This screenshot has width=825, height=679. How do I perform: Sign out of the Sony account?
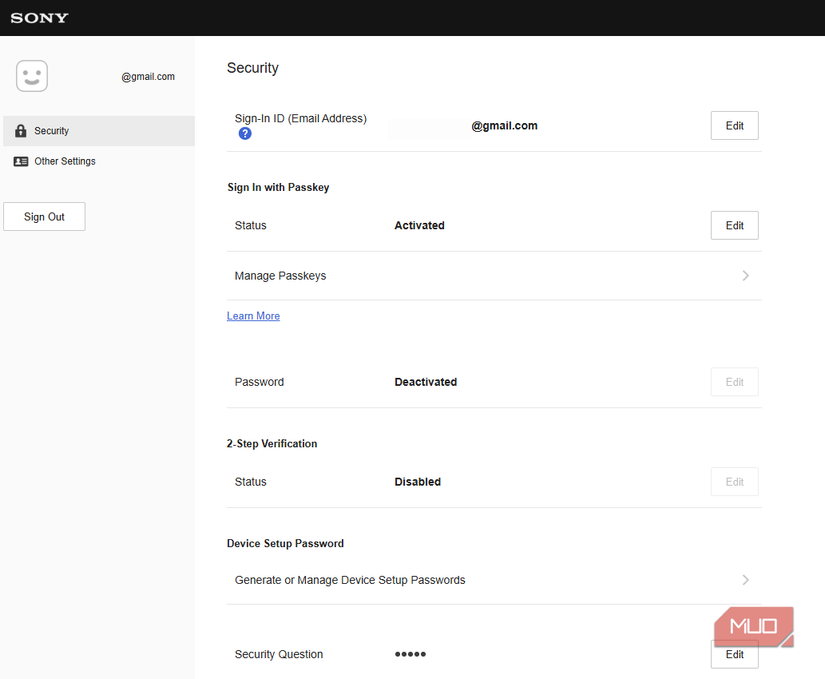(x=44, y=216)
